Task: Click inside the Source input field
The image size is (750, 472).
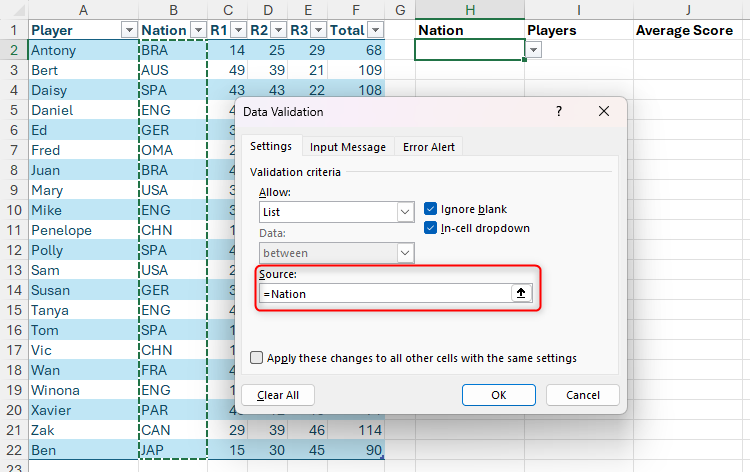Action: 383,293
